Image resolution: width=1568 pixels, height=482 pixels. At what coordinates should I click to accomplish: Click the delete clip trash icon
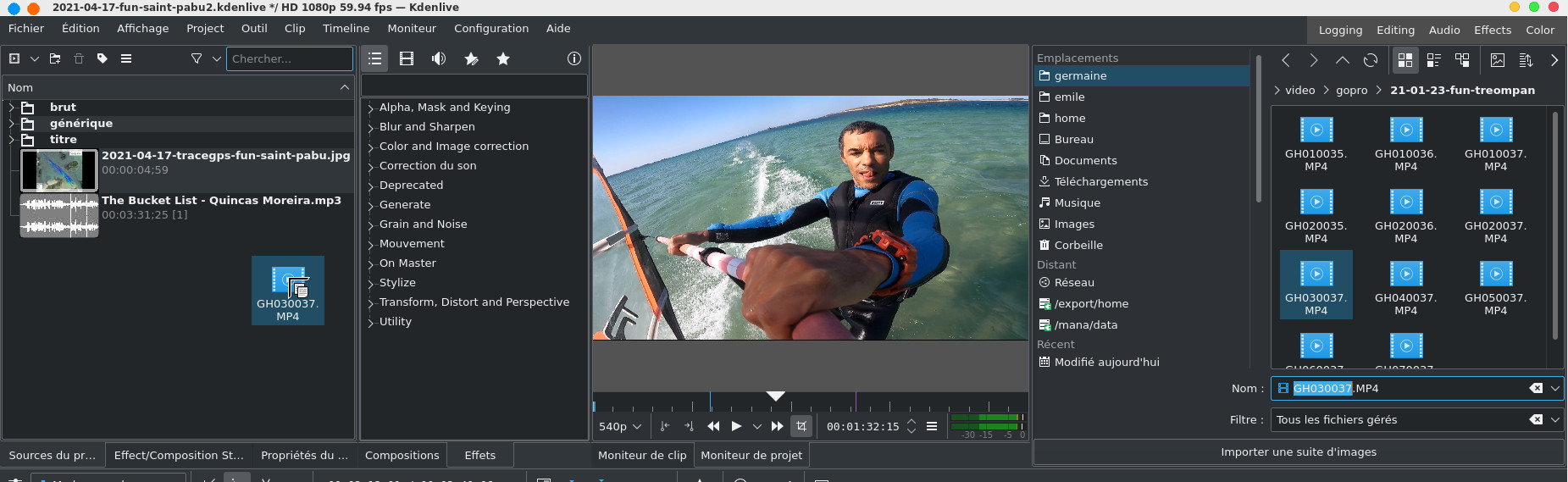[79, 58]
